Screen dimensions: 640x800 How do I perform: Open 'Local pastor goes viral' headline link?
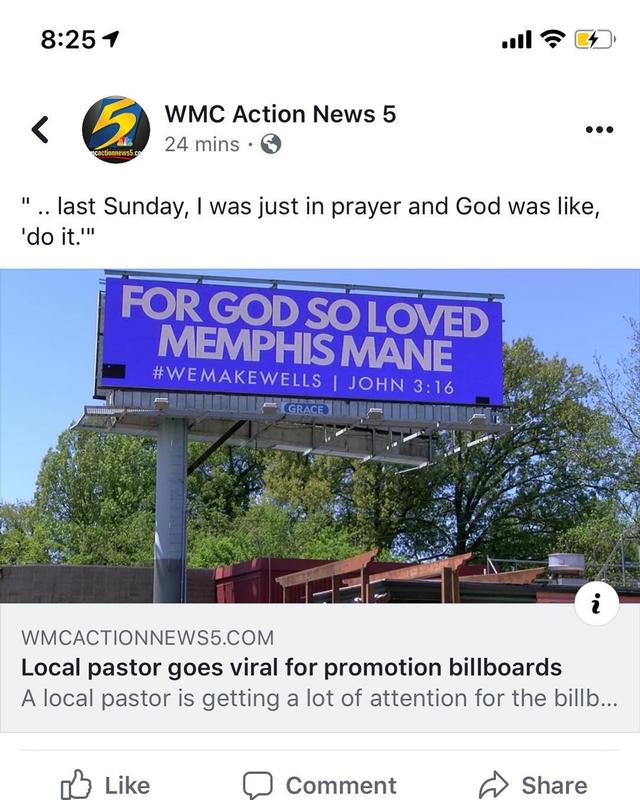[292, 666]
